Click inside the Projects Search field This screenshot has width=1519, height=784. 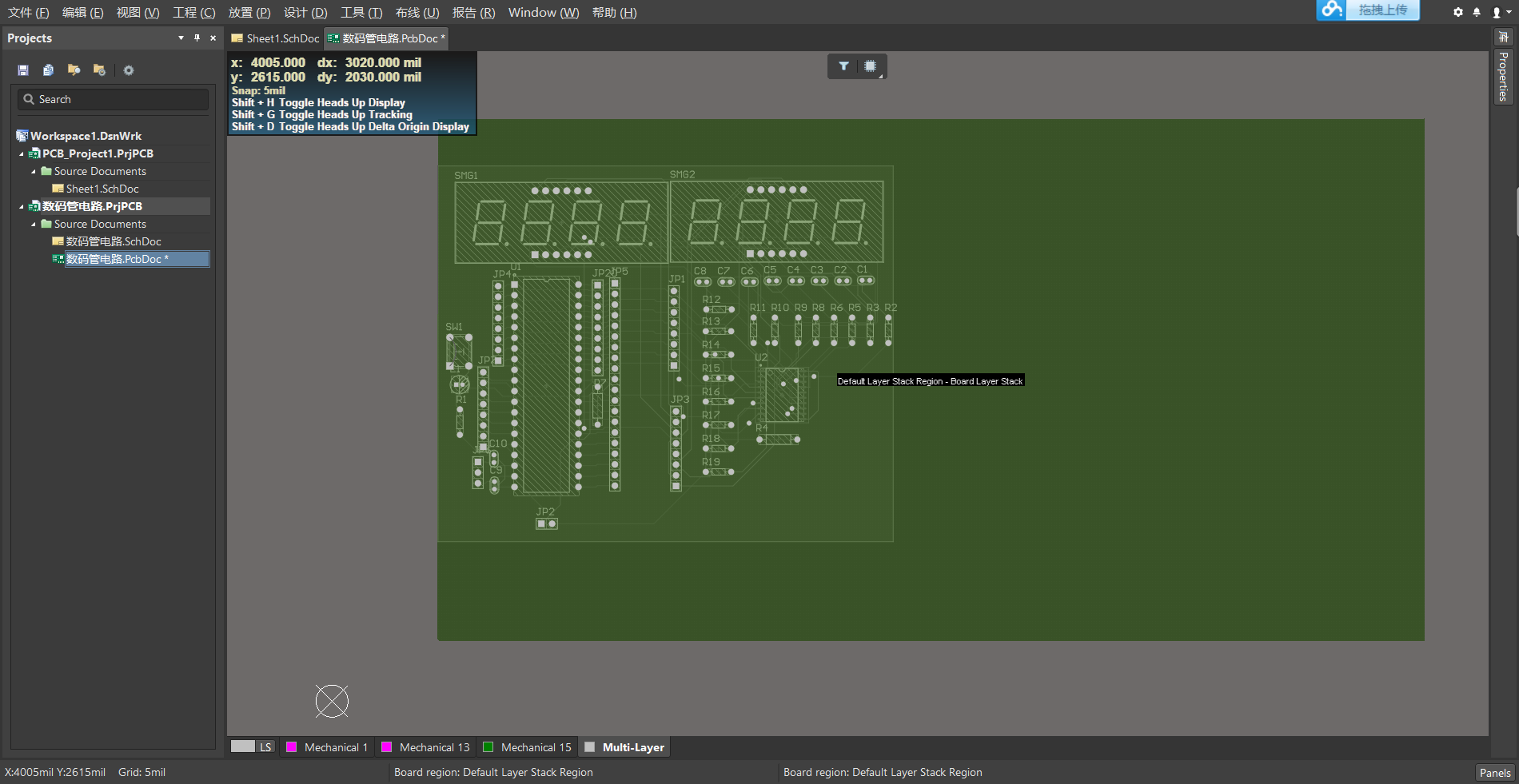coord(112,99)
